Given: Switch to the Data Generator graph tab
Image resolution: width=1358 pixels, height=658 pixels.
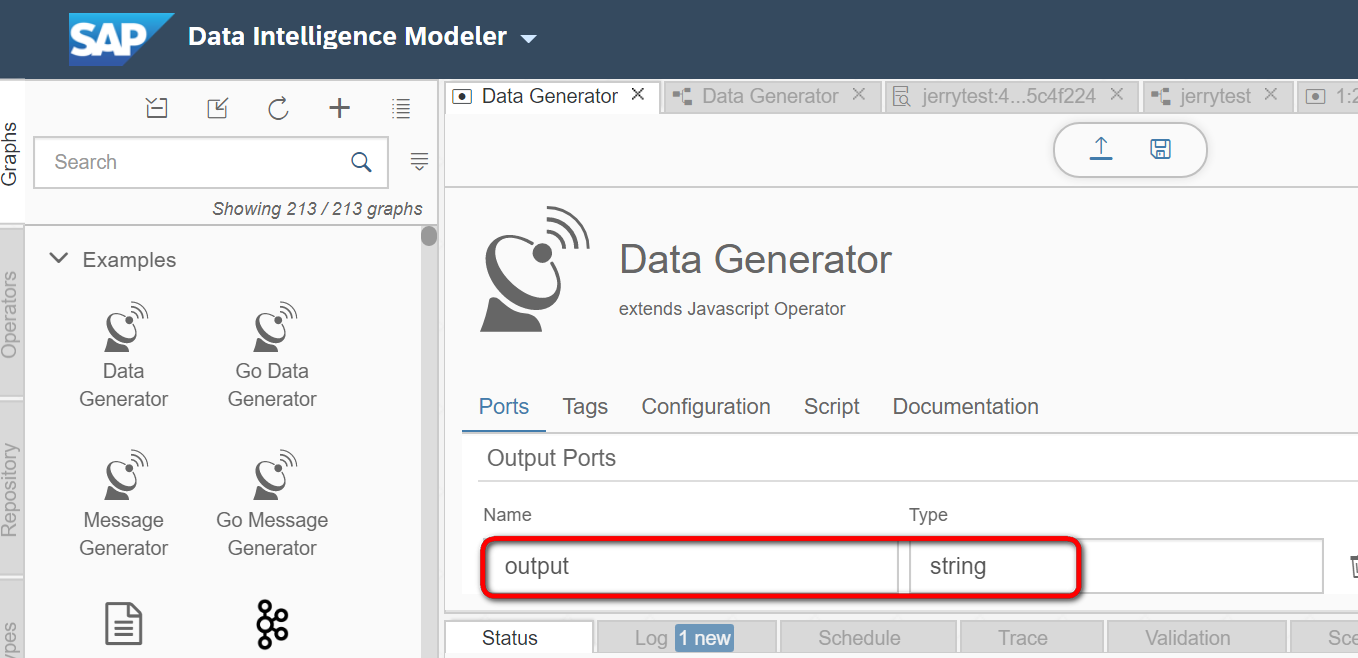Looking at the screenshot, I should pos(769,96).
